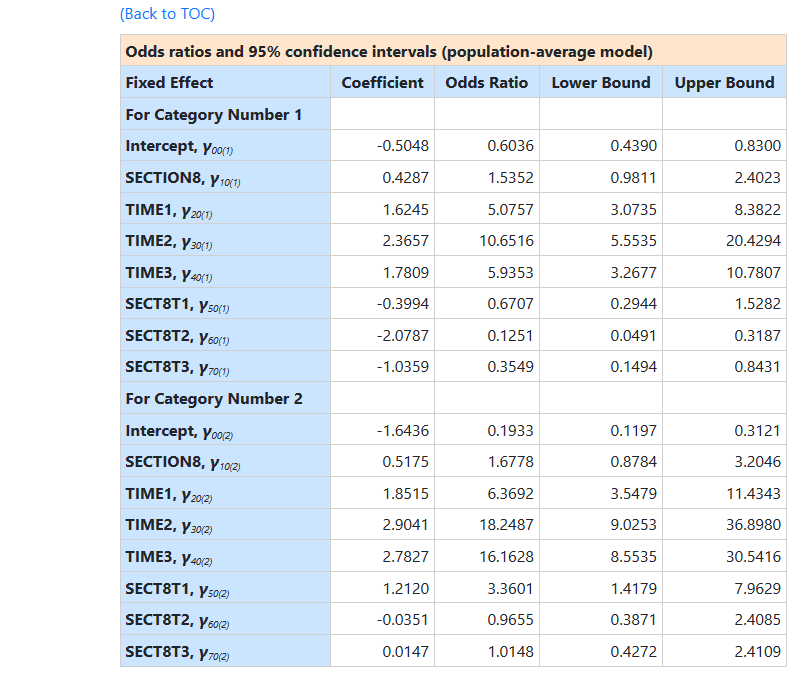Image resolution: width=808 pixels, height=678 pixels.
Task: Select the Fixed Effect column header
Action: [169, 83]
